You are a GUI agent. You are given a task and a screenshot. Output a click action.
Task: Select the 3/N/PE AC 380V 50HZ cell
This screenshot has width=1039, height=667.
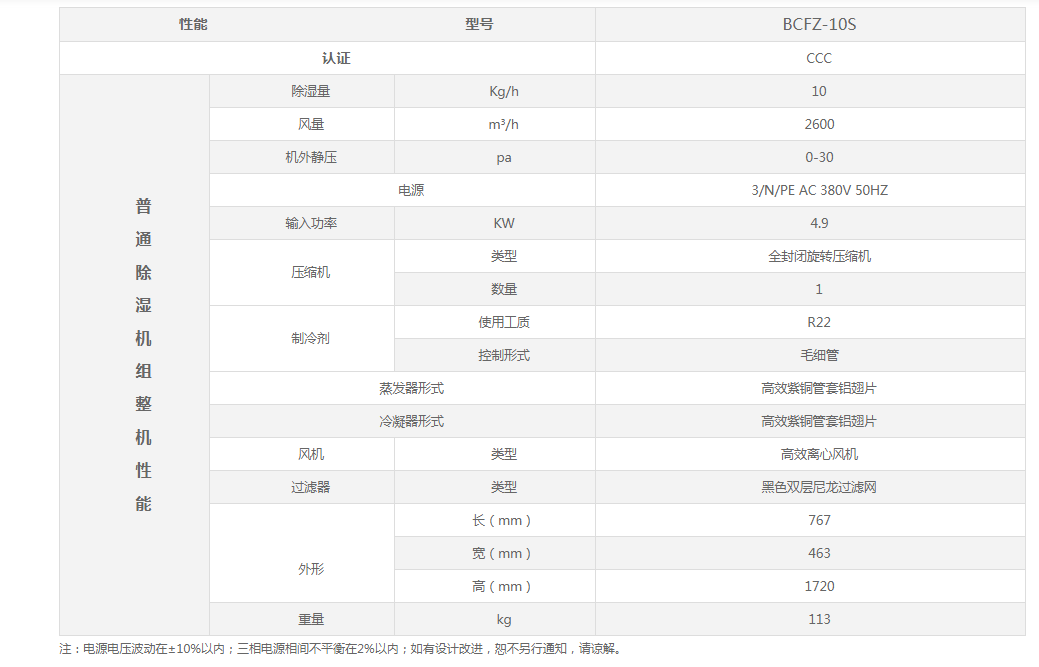[x=819, y=190]
